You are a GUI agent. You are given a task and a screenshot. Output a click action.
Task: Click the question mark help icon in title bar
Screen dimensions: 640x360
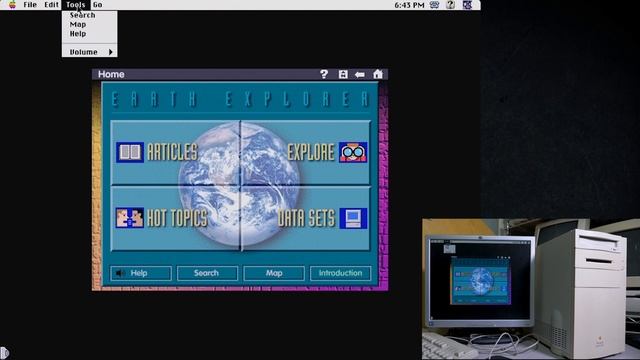(x=324, y=74)
